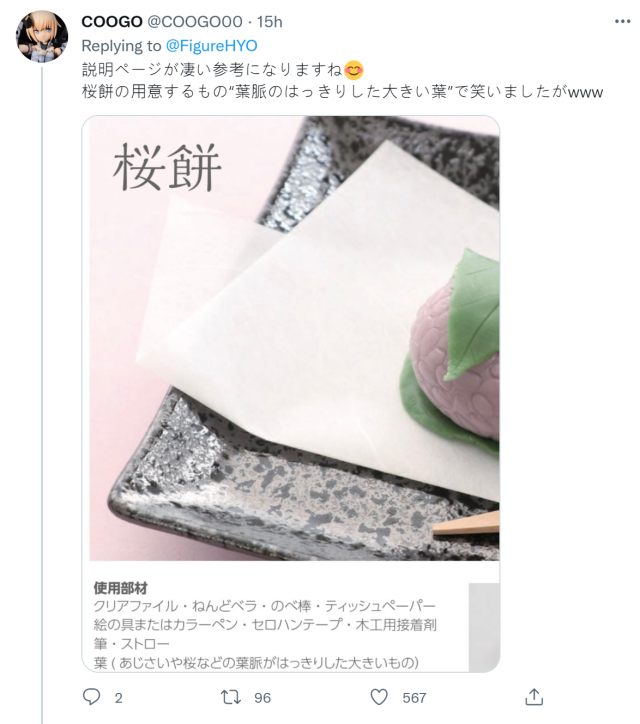Click the share upload icon
Screen dimensions: 640x724
(x=534, y=697)
